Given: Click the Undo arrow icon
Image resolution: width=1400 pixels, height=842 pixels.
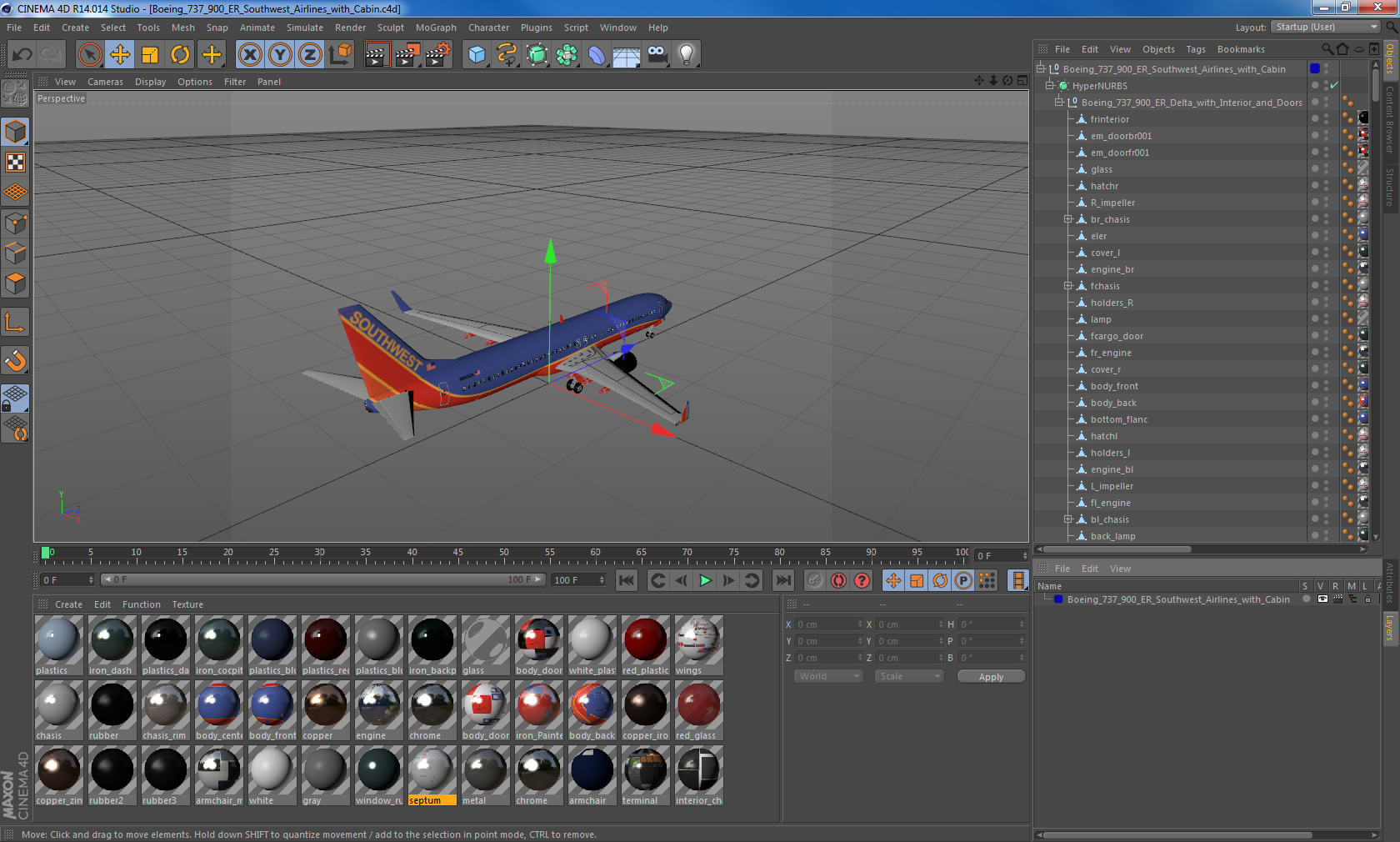Looking at the screenshot, I should [22, 55].
